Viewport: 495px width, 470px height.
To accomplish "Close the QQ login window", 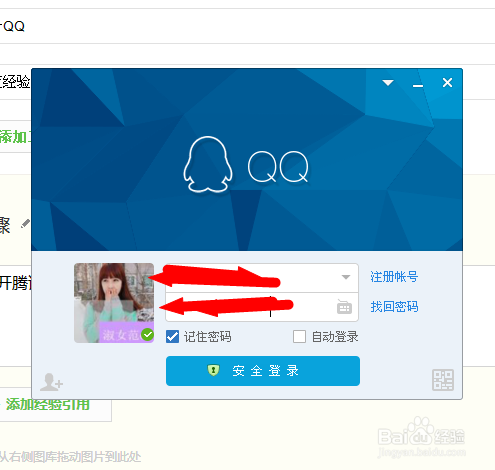I will pyautogui.click(x=447, y=82).
